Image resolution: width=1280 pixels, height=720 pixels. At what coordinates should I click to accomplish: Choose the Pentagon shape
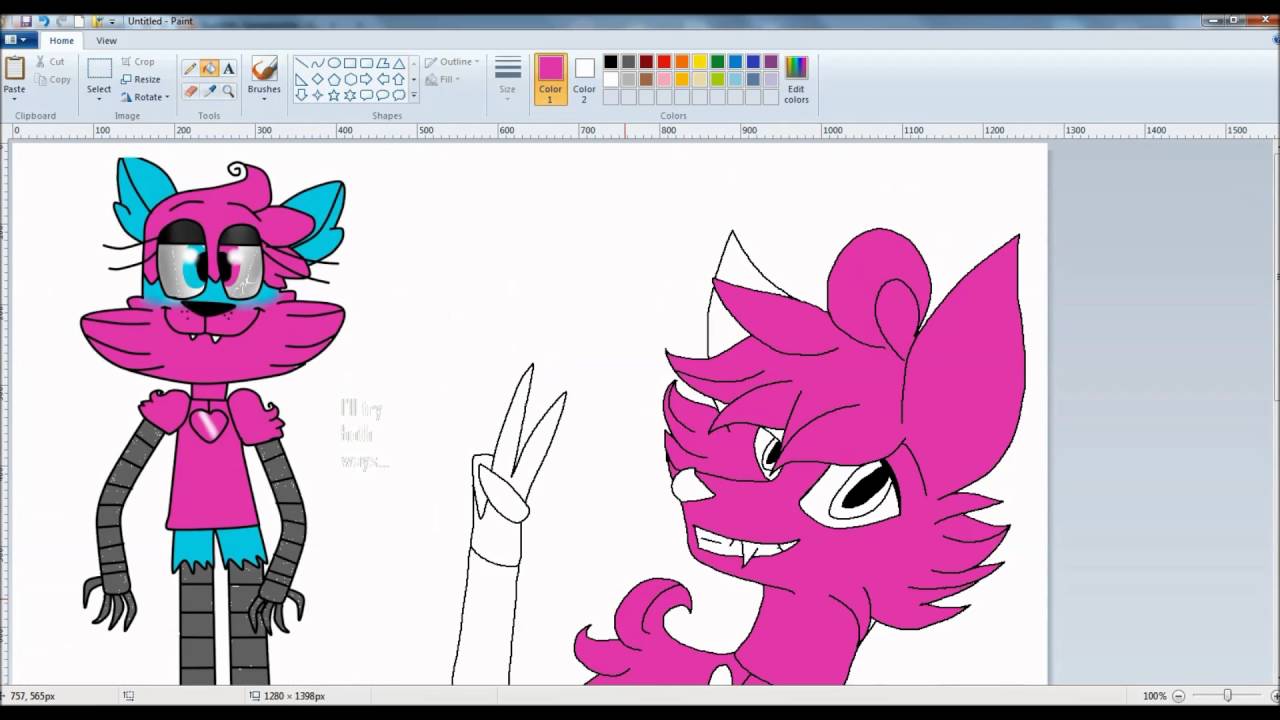tap(334, 79)
